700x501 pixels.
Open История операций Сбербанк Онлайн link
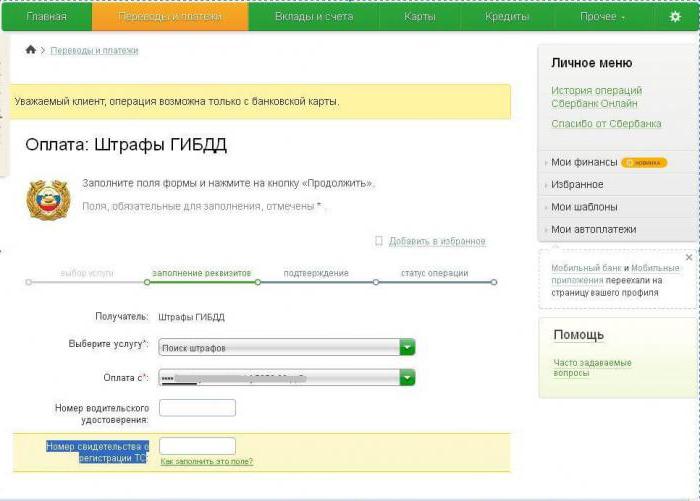click(x=596, y=97)
